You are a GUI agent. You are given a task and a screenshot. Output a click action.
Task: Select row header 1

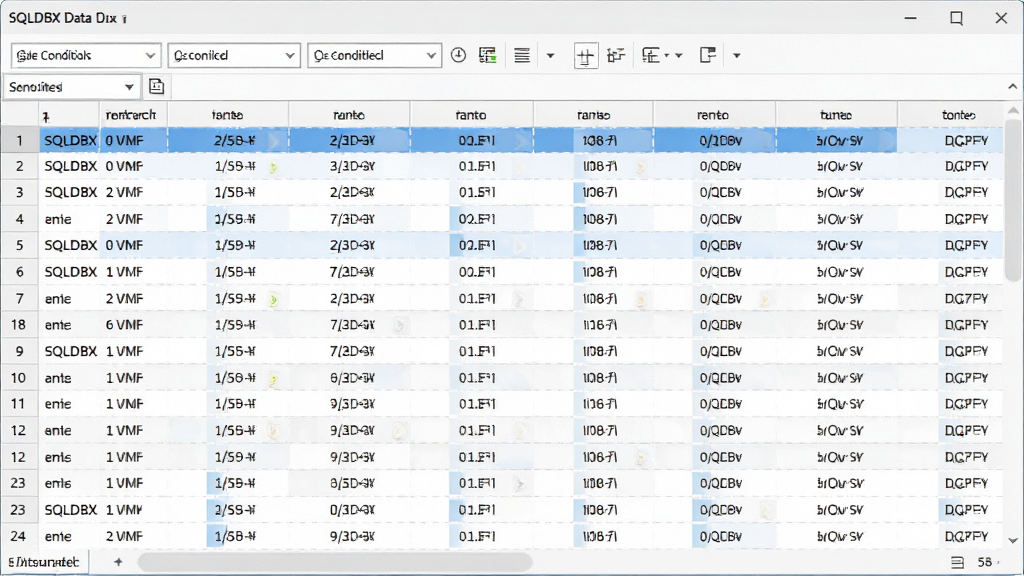pos(20,140)
